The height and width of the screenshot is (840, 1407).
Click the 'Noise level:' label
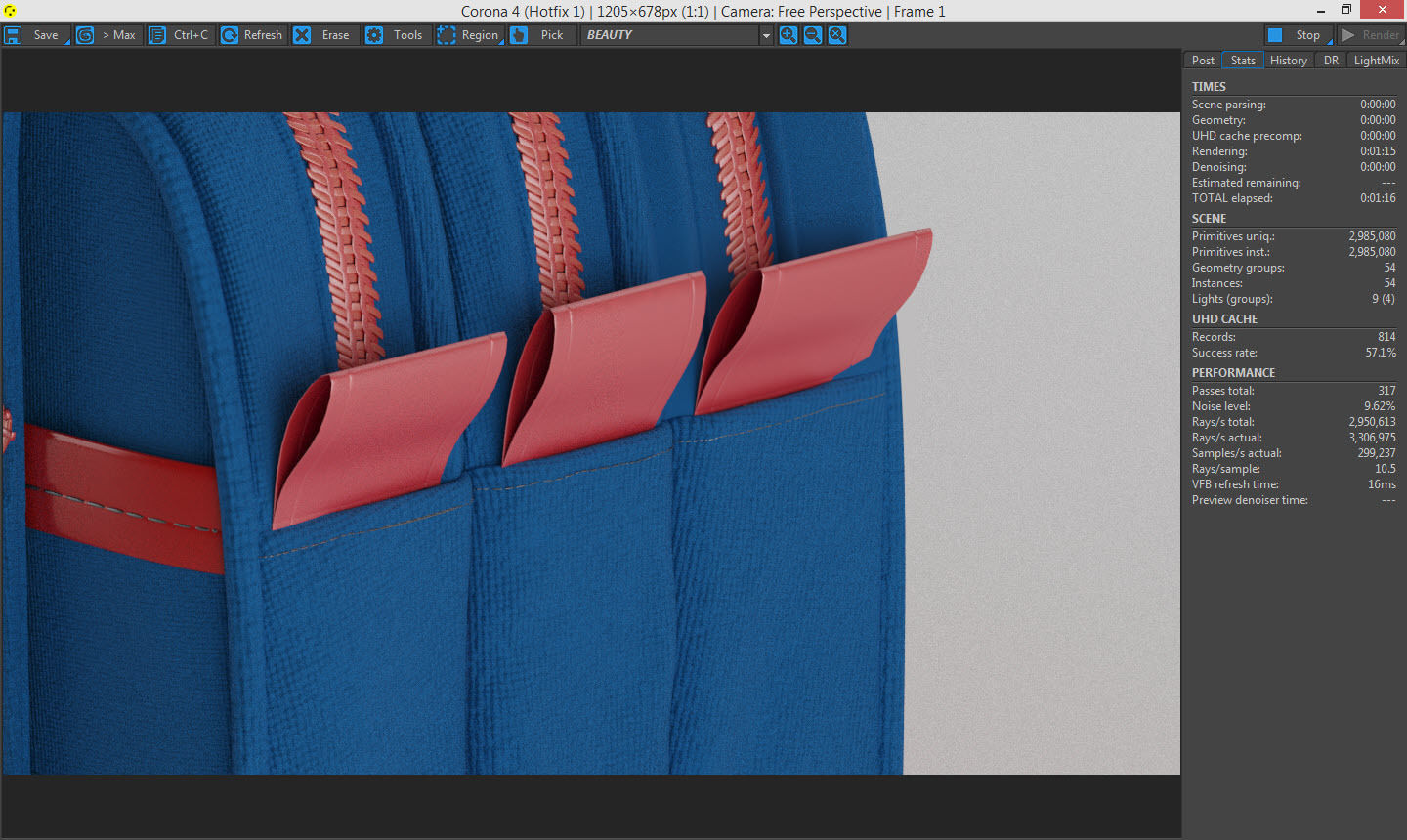[x=1220, y=406]
